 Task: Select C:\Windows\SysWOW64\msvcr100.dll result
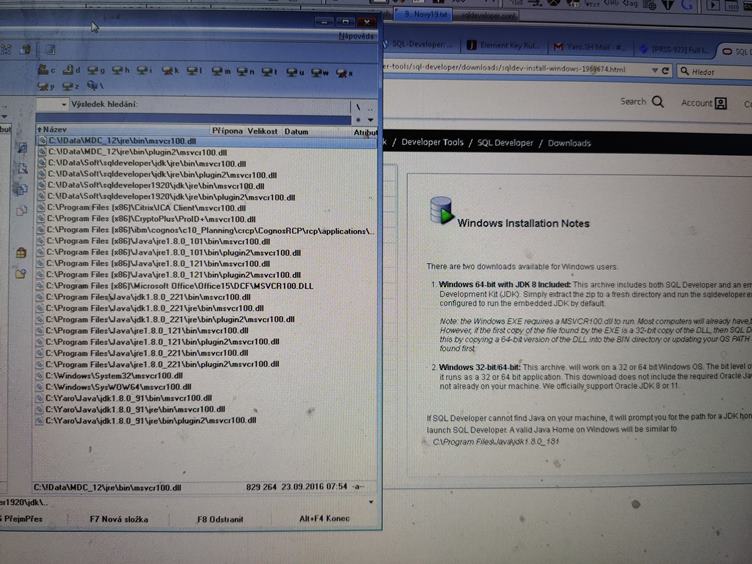click(x=207, y=387)
